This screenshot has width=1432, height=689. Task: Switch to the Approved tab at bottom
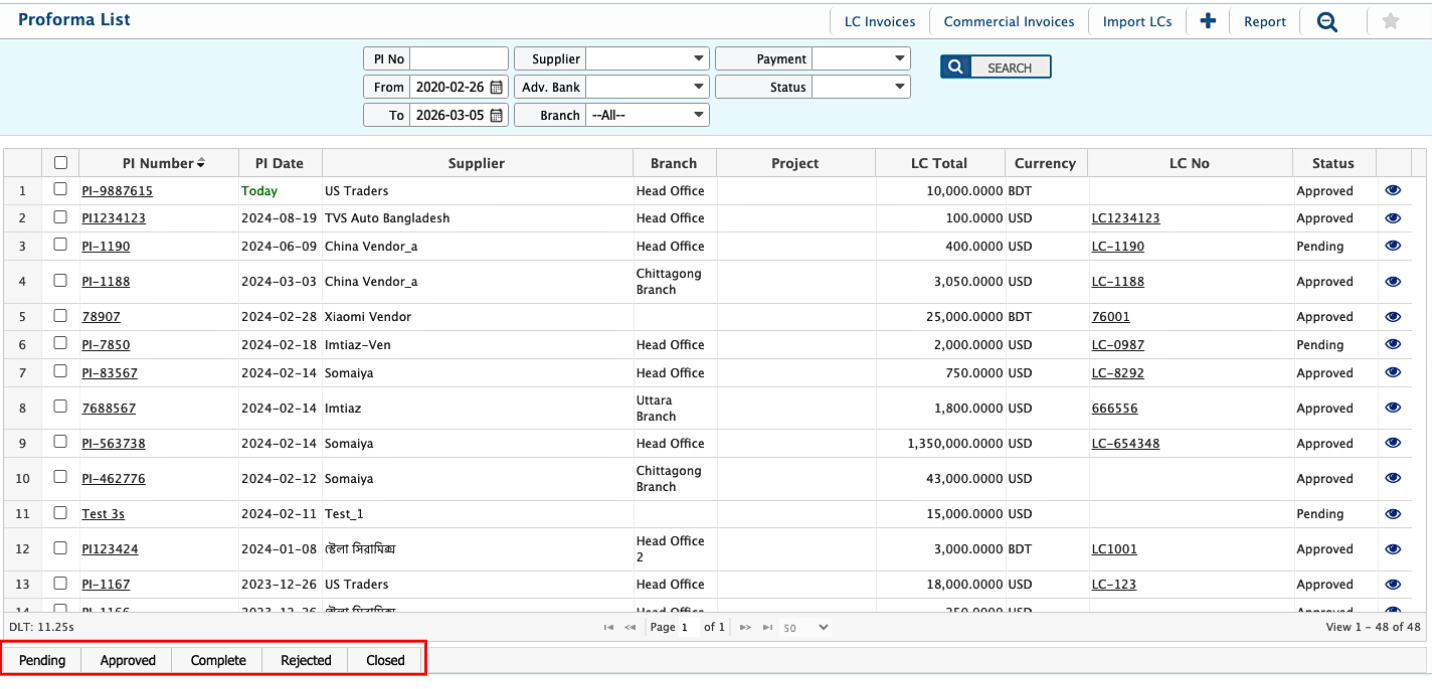[x=128, y=660]
